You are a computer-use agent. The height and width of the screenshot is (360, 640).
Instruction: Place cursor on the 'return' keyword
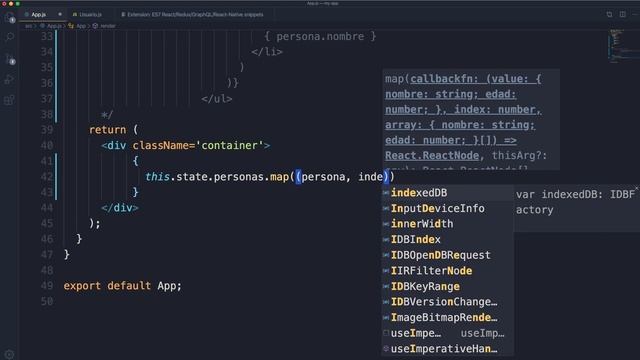coord(107,130)
